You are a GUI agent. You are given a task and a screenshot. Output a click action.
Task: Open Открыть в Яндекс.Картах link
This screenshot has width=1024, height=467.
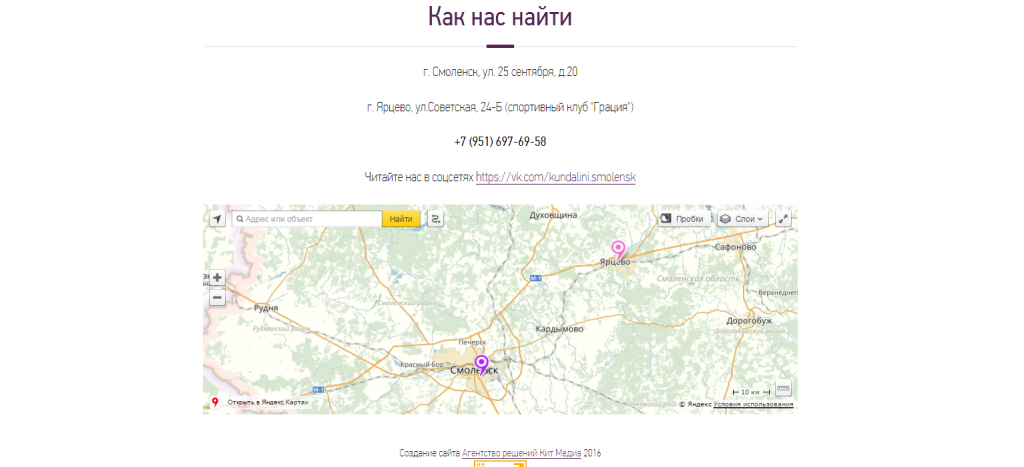click(268, 402)
